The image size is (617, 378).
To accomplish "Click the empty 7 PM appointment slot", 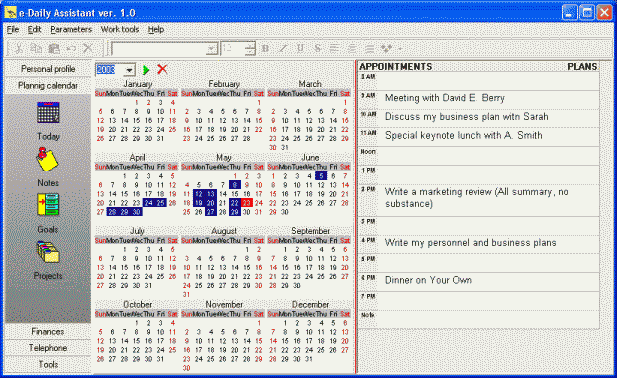I will point(488,301).
